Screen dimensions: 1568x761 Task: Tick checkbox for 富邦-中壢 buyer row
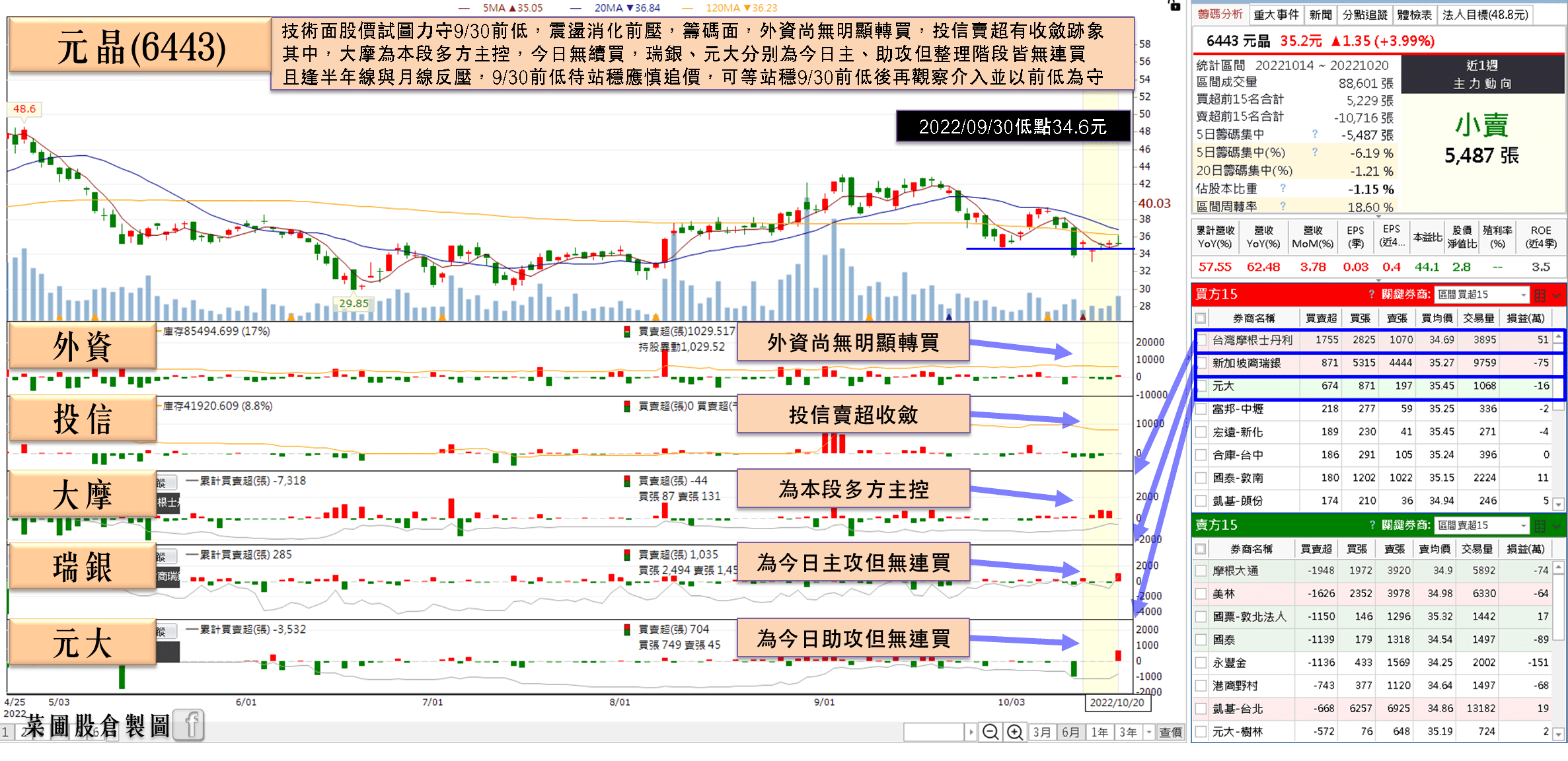tap(1201, 409)
